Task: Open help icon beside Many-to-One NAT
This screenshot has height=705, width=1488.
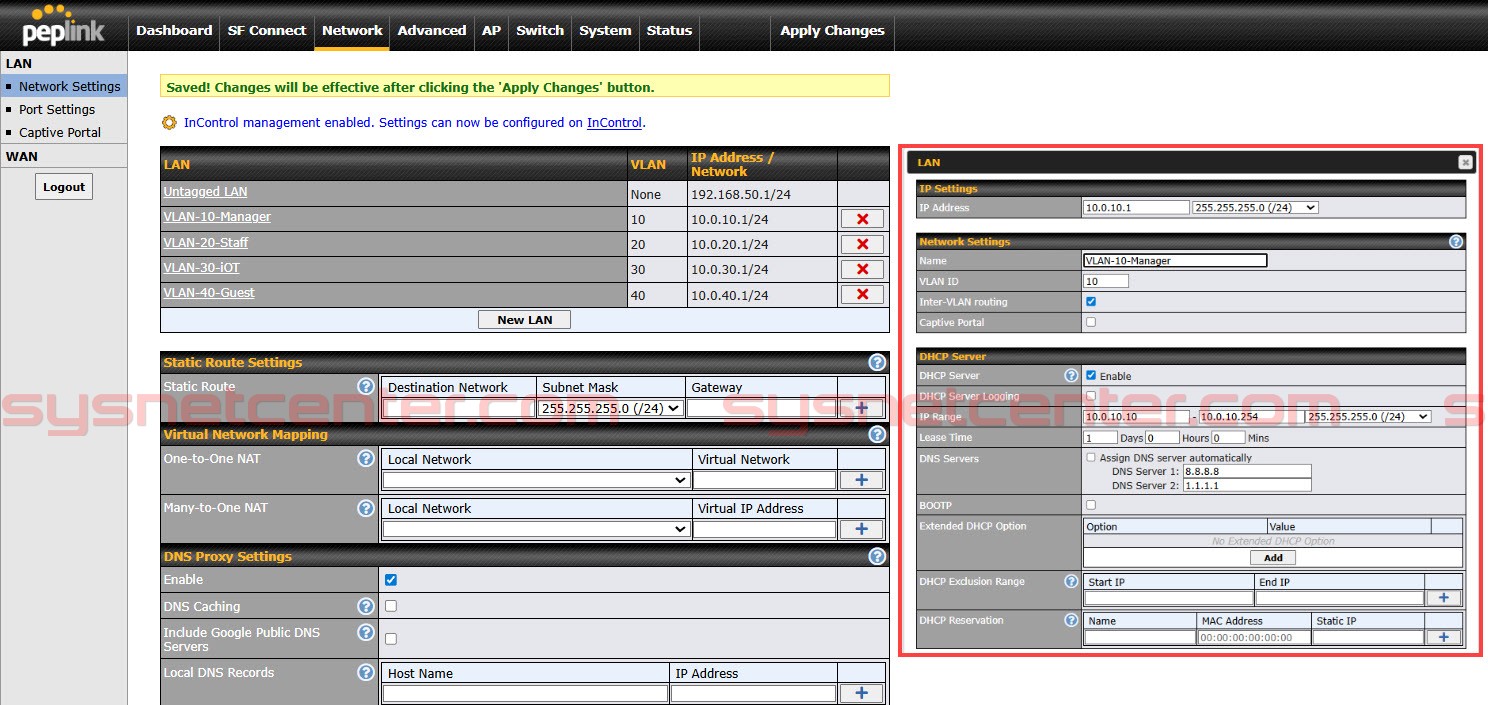Action: [366, 507]
